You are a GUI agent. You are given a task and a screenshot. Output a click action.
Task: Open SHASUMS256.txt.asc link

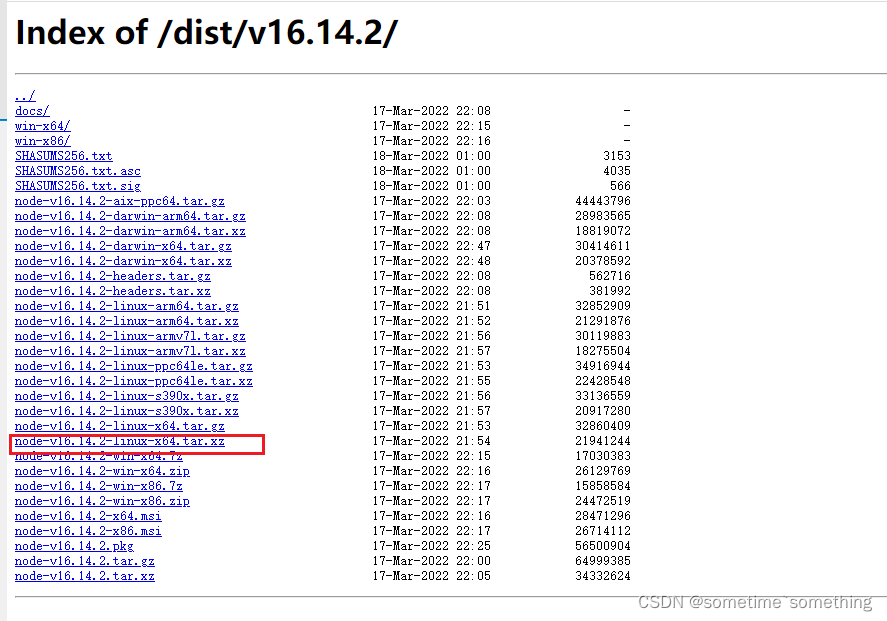pyautogui.click(x=77, y=171)
